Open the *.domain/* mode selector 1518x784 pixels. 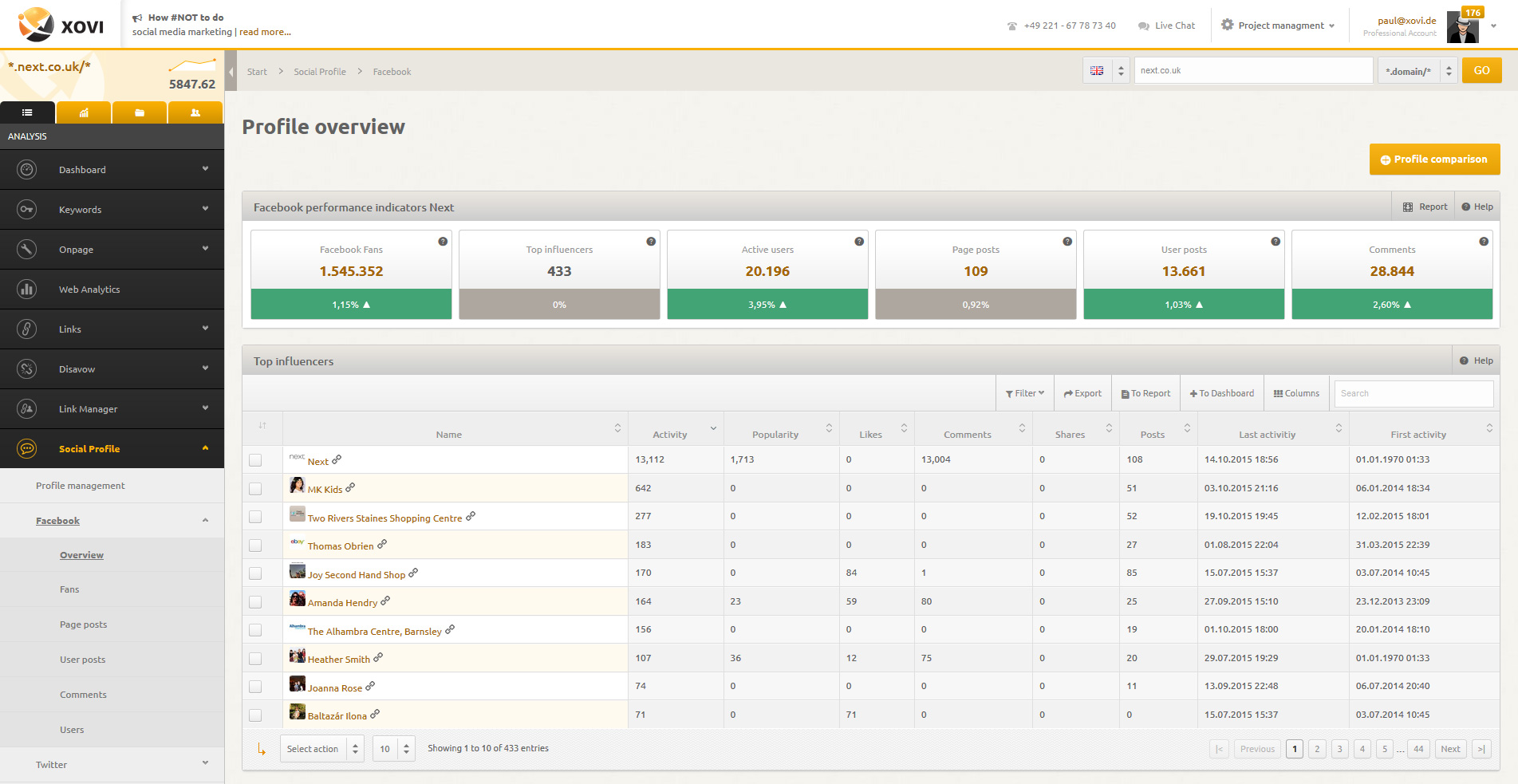(1417, 70)
